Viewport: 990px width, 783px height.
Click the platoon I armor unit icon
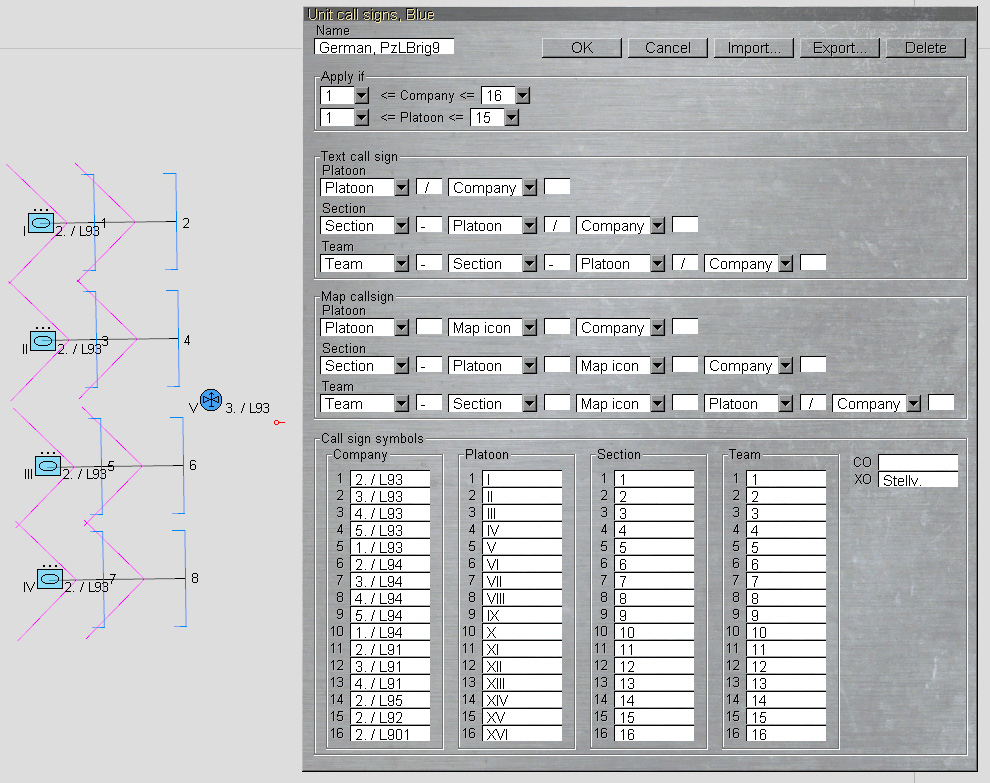point(40,223)
